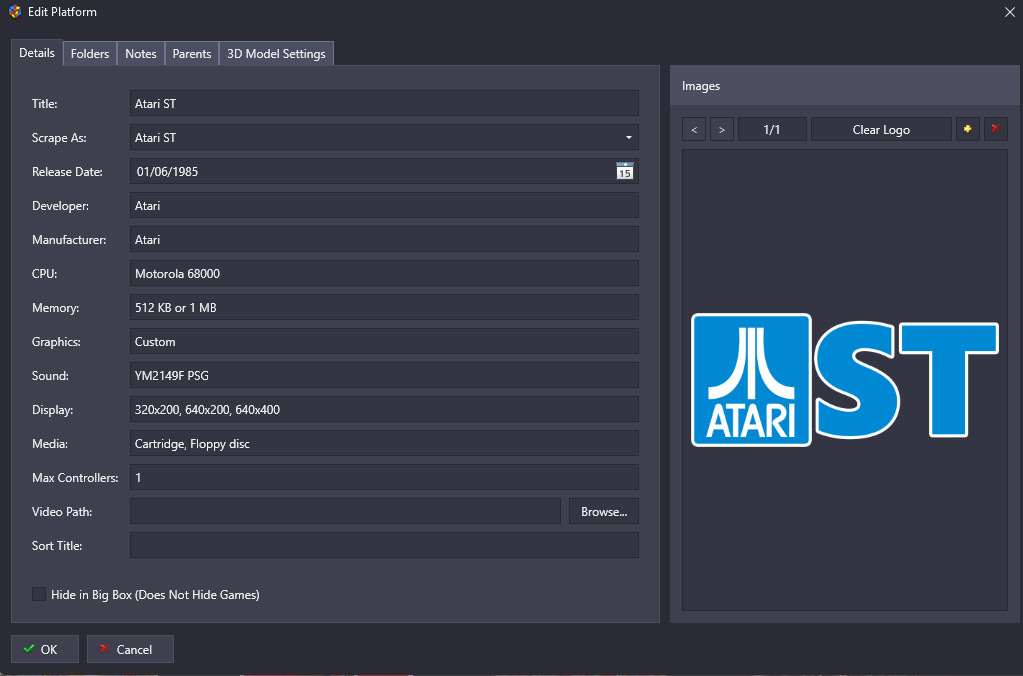Image resolution: width=1023 pixels, height=676 pixels.
Task: Show the previous image
Action: (x=694, y=129)
